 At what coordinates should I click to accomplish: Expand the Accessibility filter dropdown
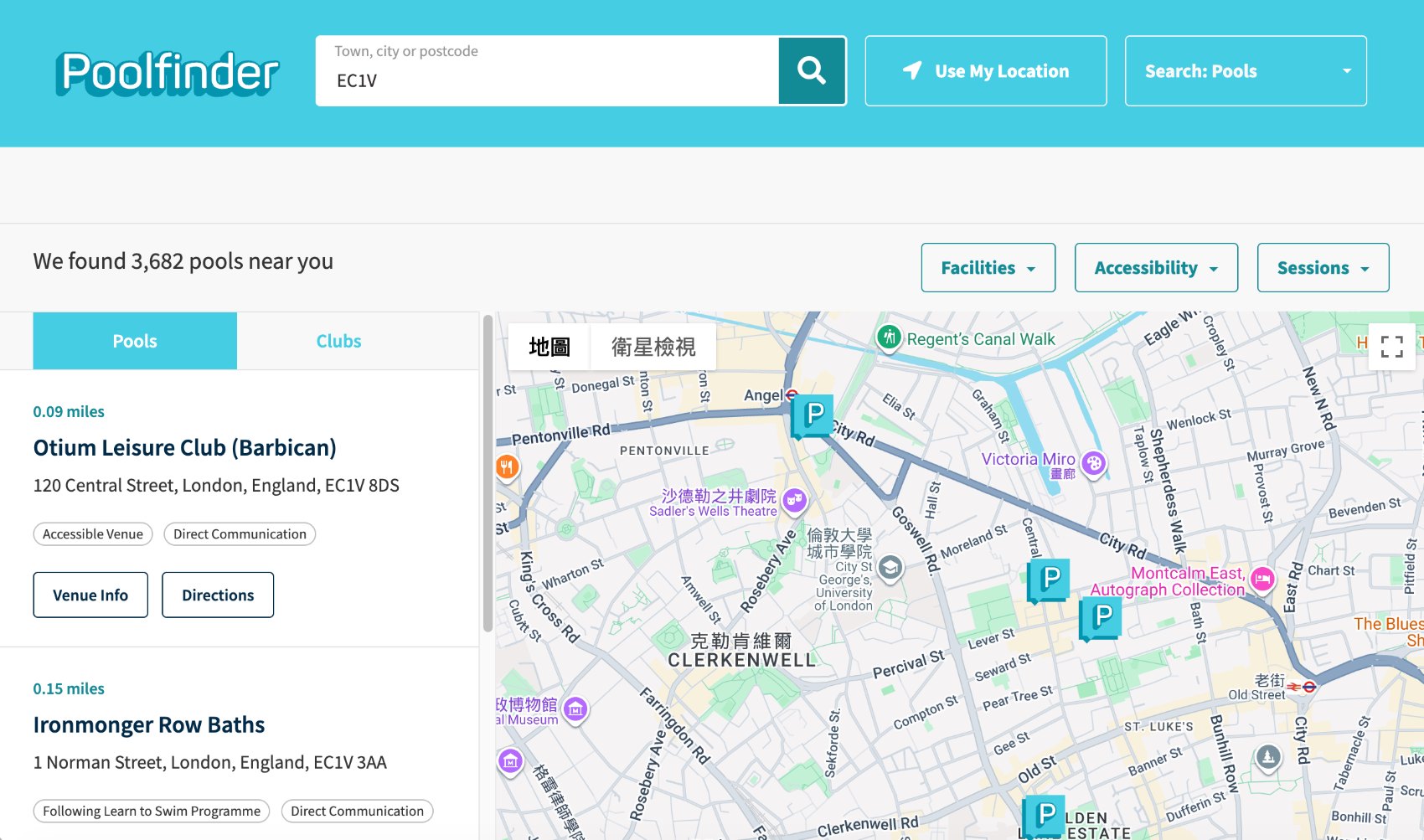point(1156,268)
